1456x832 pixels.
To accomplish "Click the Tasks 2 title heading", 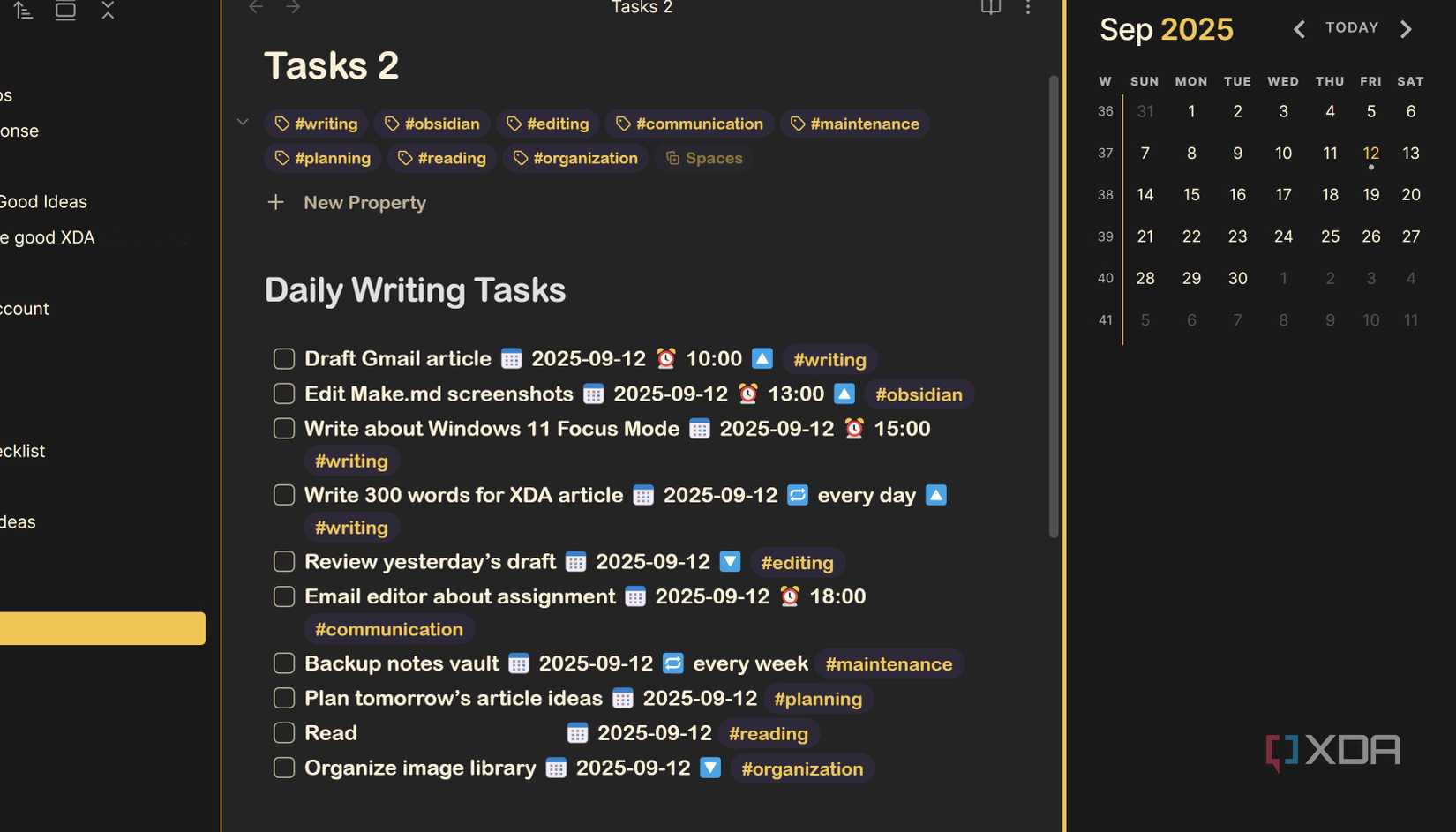I will tap(332, 66).
